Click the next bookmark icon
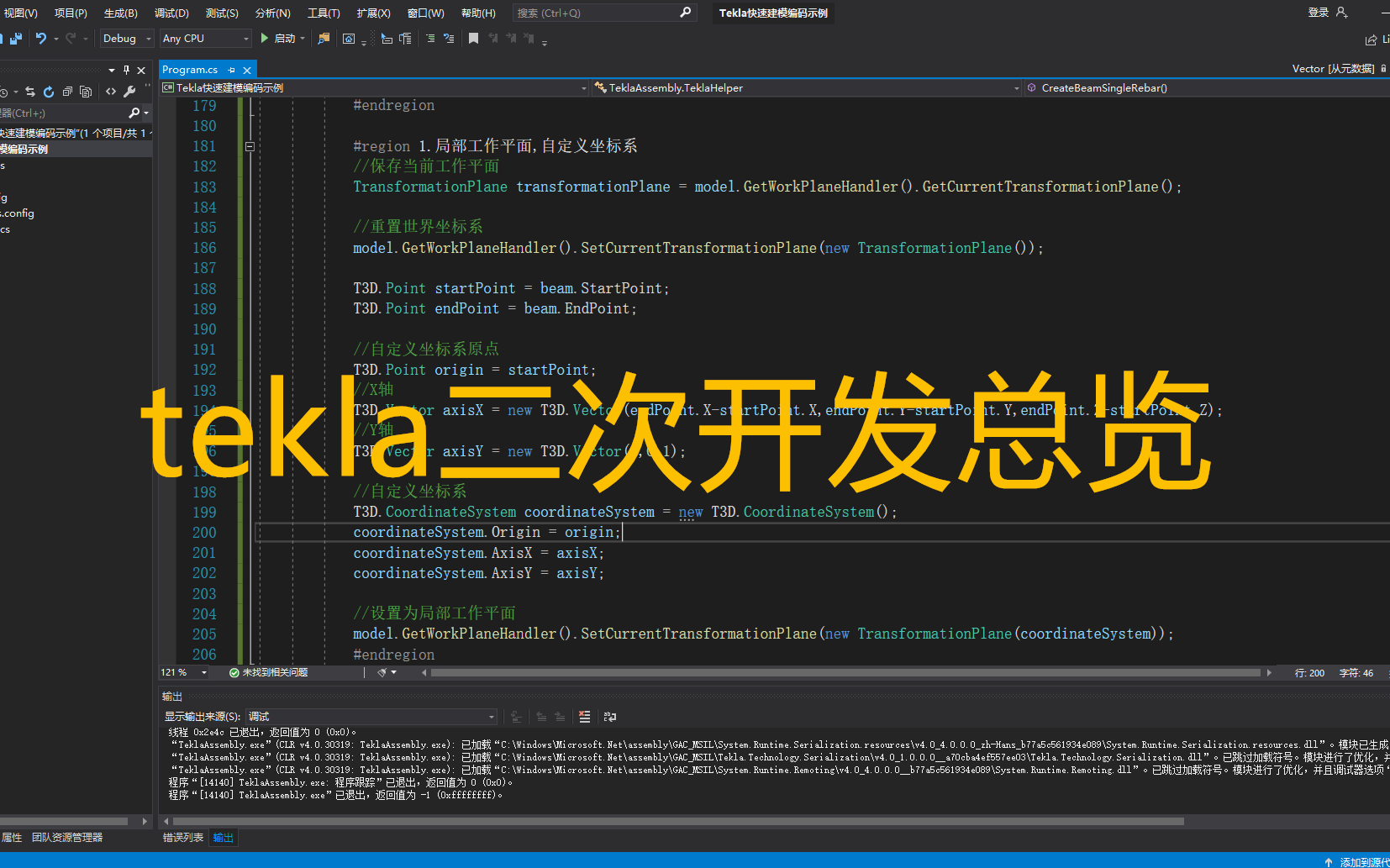Image resolution: width=1390 pixels, height=868 pixels. click(x=511, y=39)
